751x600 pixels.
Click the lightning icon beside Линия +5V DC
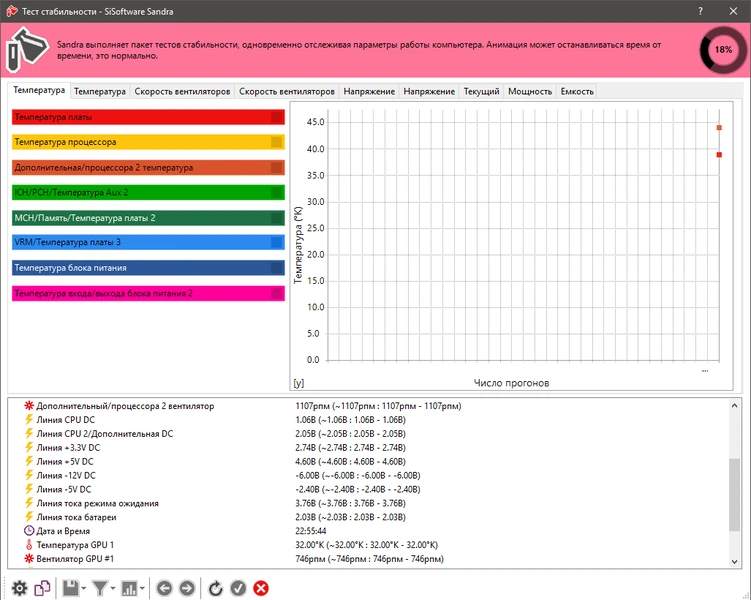coord(29,461)
